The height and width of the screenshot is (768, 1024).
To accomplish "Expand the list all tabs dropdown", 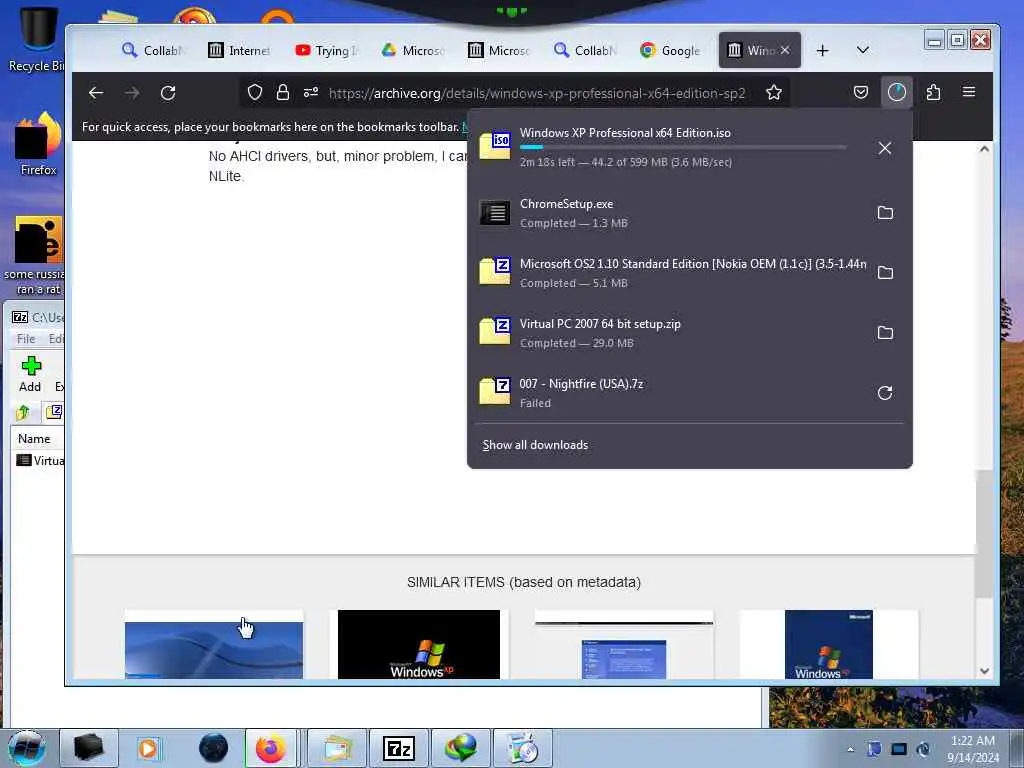I will pyautogui.click(x=863, y=50).
